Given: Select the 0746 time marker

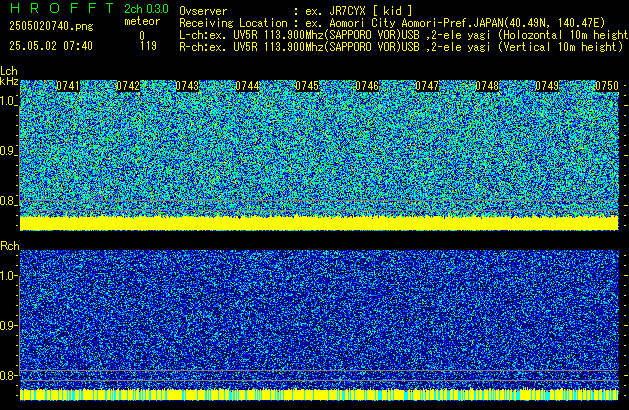Looking at the screenshot, I should click(367, 86).
